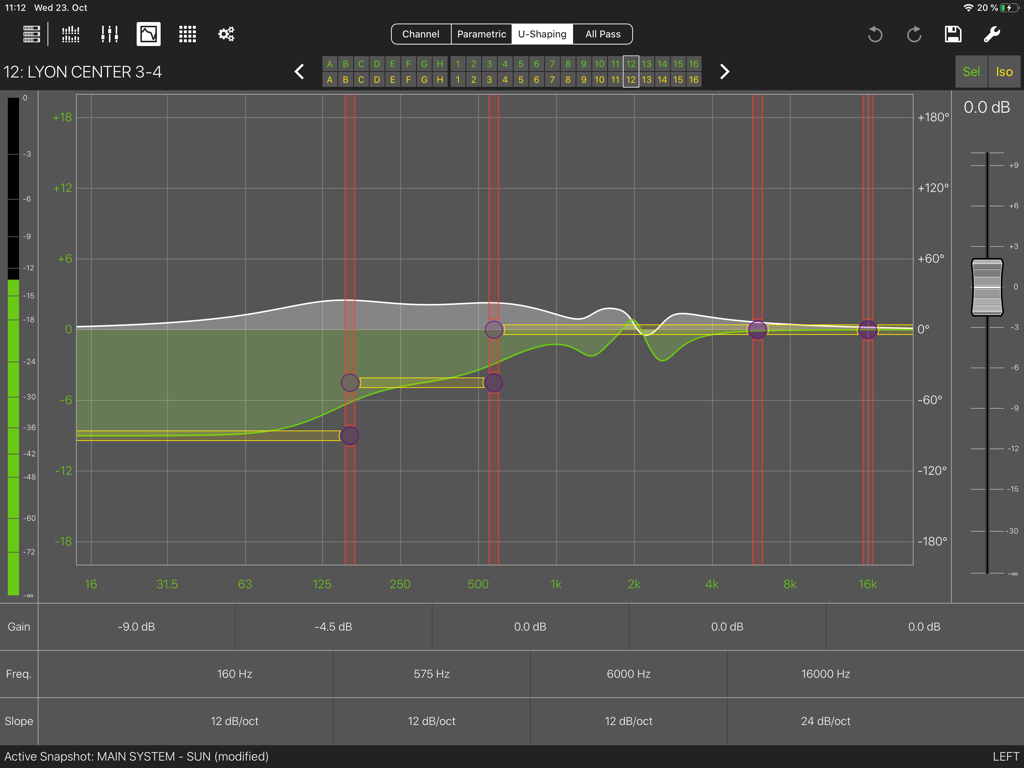The image size is (1024, 768).
Task: Switch to the Parametric tab
Action: point(481,33)
